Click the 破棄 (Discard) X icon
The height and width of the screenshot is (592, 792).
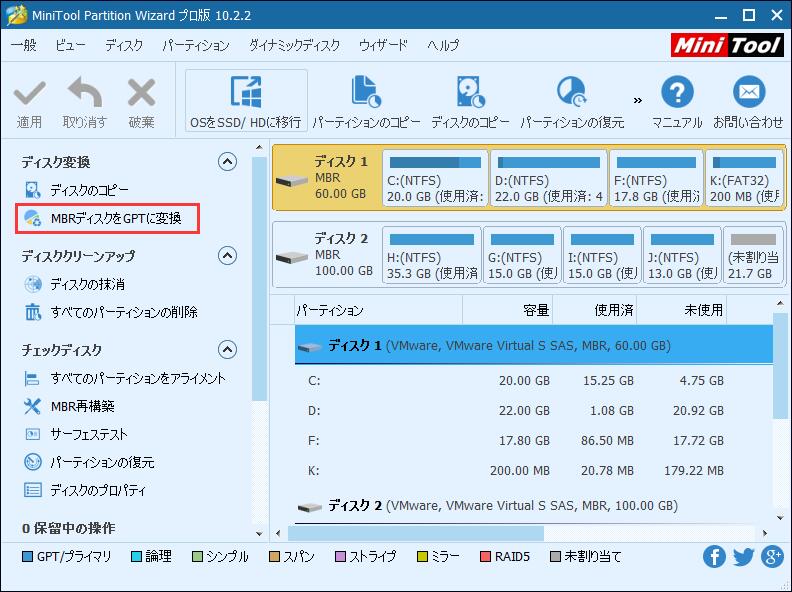[141, 93]
